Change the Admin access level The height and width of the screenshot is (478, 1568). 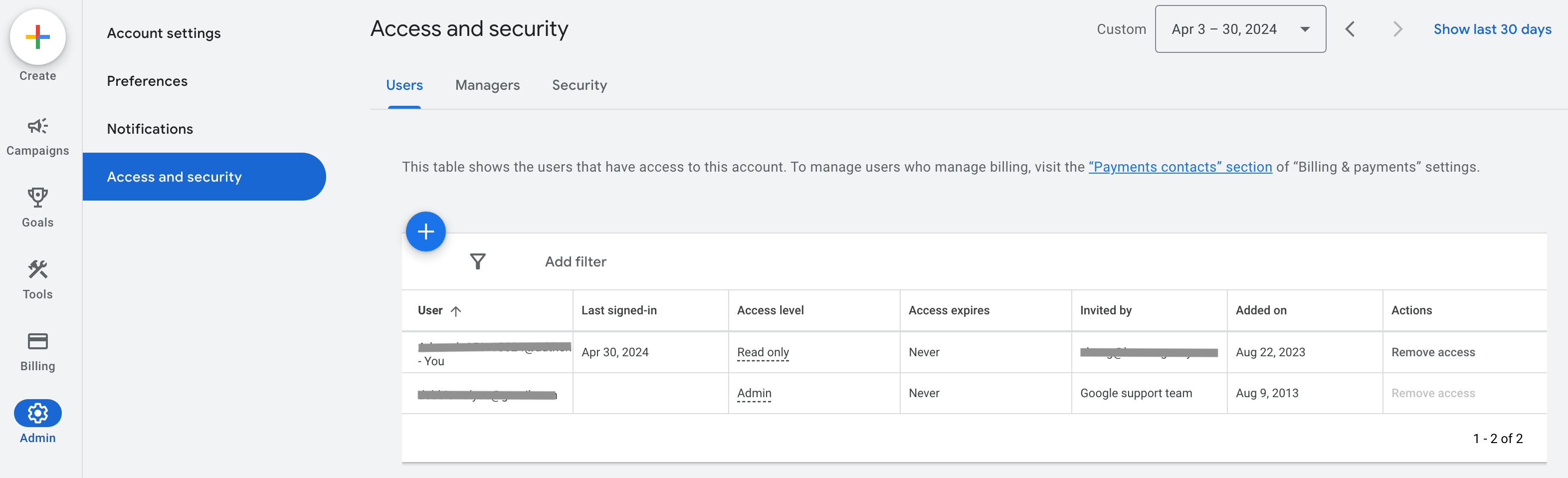tap(754, 393)
